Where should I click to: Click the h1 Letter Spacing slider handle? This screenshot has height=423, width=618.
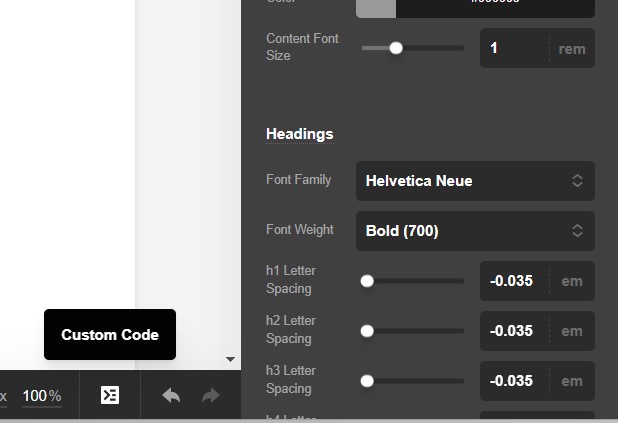tap(367, 281)
